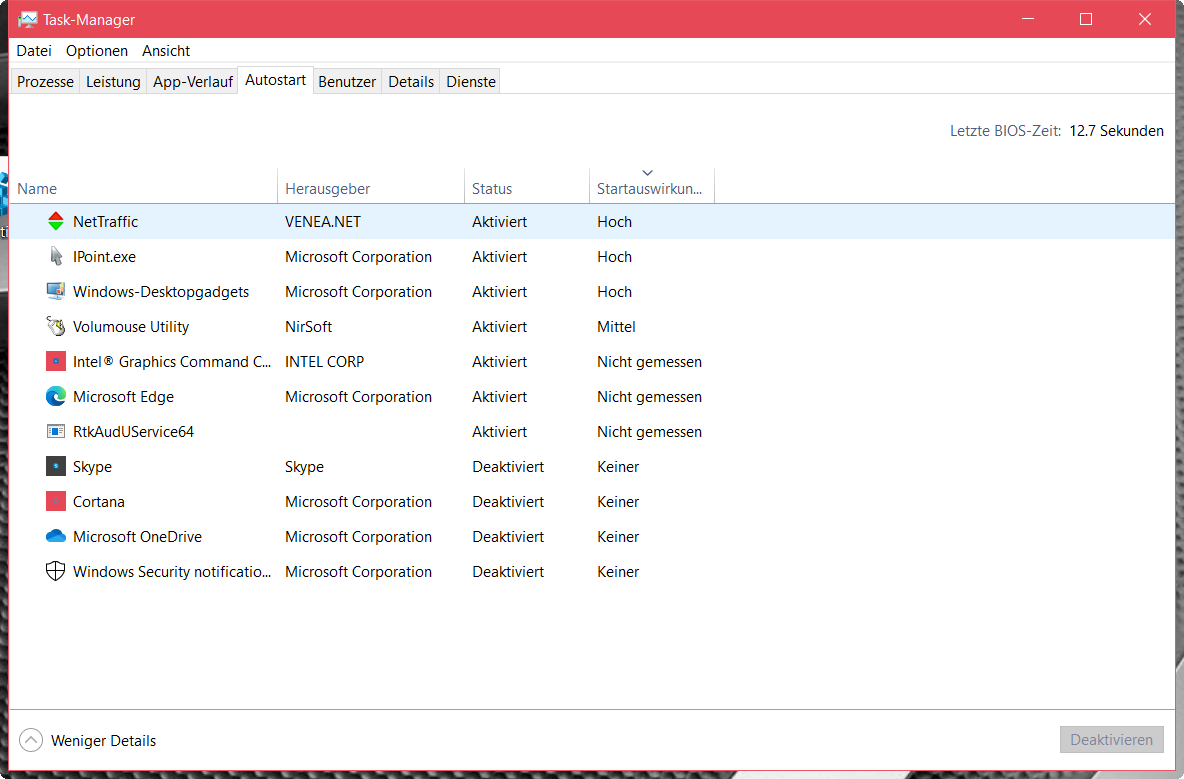
Task: Click the Startauswirkungen sort chevron
Action: pyautogui.click(x=647, y=173)
